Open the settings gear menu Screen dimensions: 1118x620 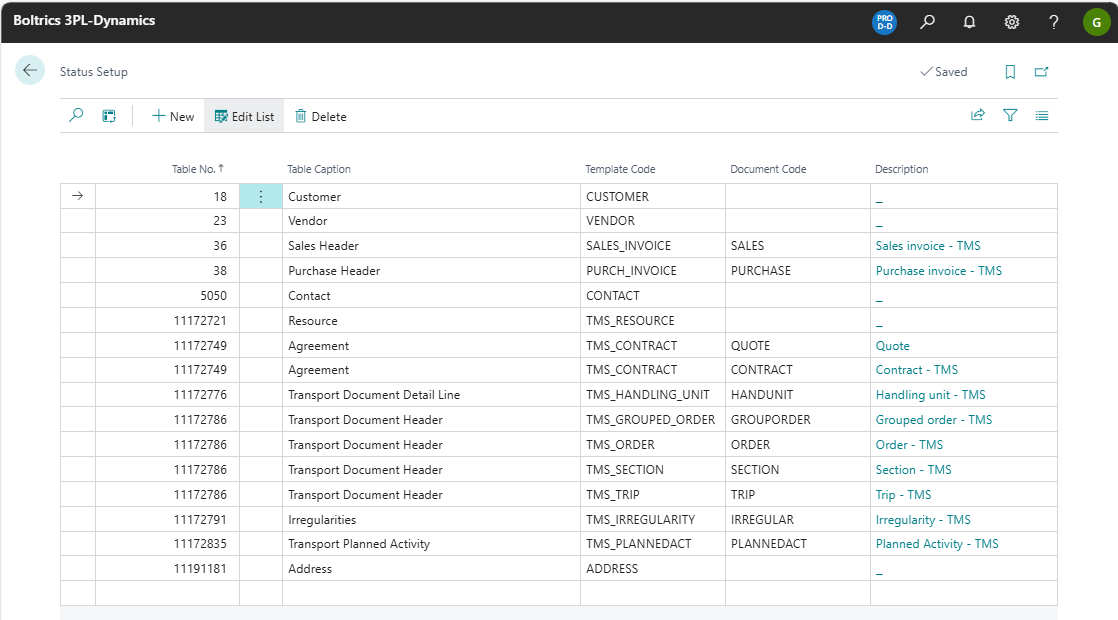pos(1012,21)
